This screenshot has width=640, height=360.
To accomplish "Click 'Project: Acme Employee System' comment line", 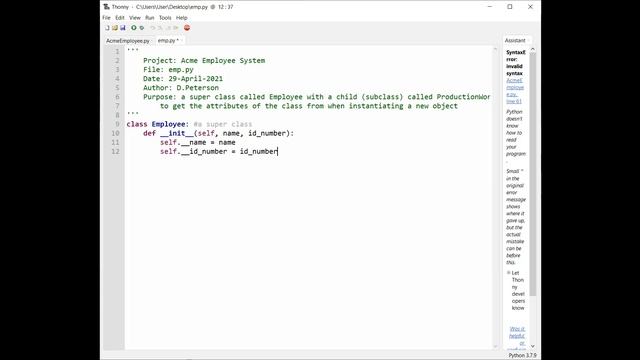I will click(204, 60).
